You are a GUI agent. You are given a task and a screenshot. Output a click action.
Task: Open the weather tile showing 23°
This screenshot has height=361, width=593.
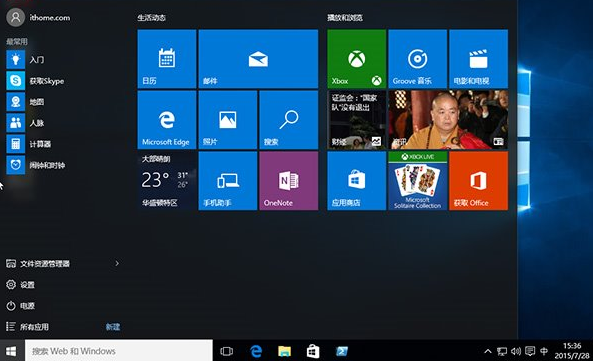click(x=167, y=181)
